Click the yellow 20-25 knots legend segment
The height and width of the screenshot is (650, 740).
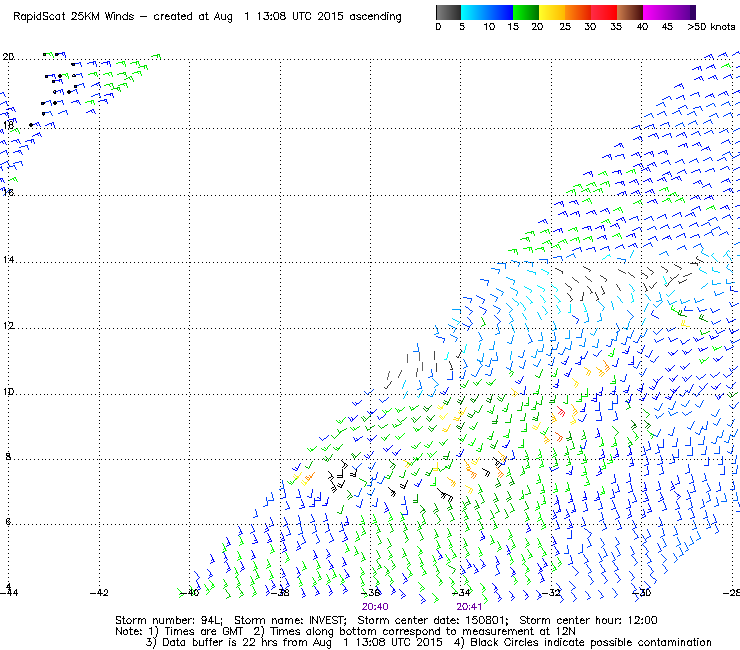pyautogui.click(x=552, y=12)
